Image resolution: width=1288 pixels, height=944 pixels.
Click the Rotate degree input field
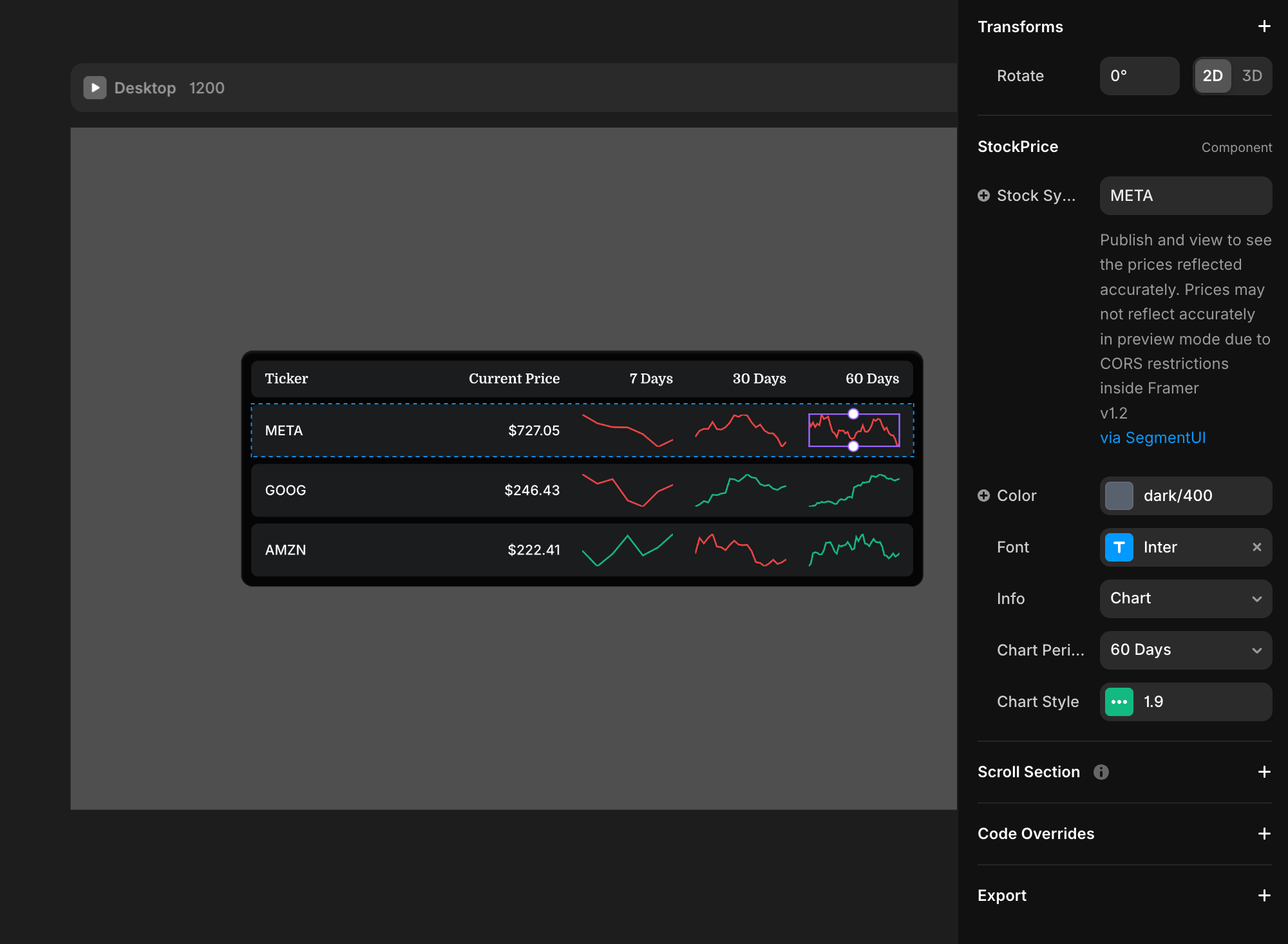1139,76
